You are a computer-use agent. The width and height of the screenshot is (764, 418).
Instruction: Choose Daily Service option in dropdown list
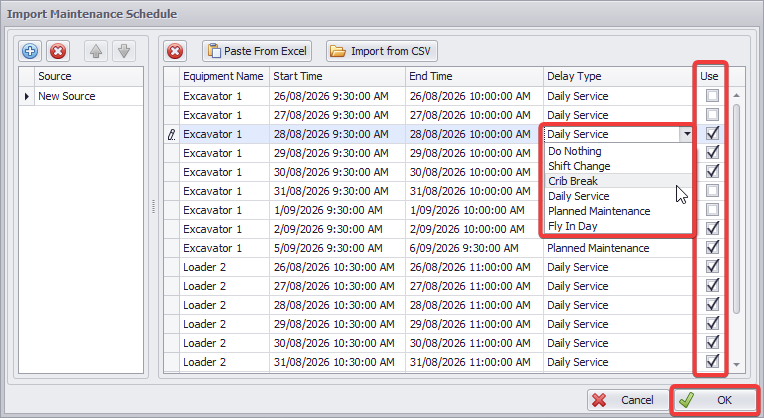click(618, 196)
